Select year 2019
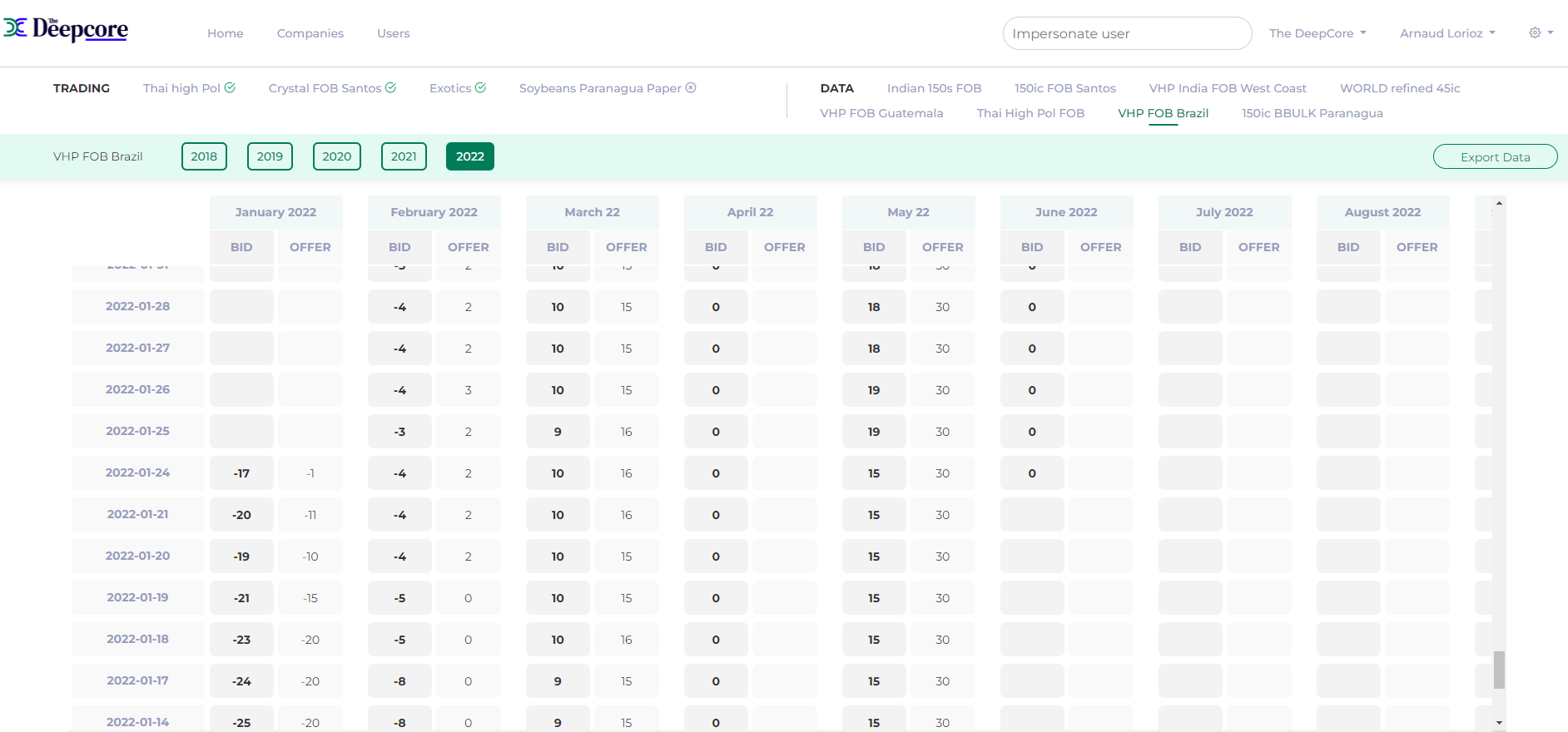 point(270,156)
